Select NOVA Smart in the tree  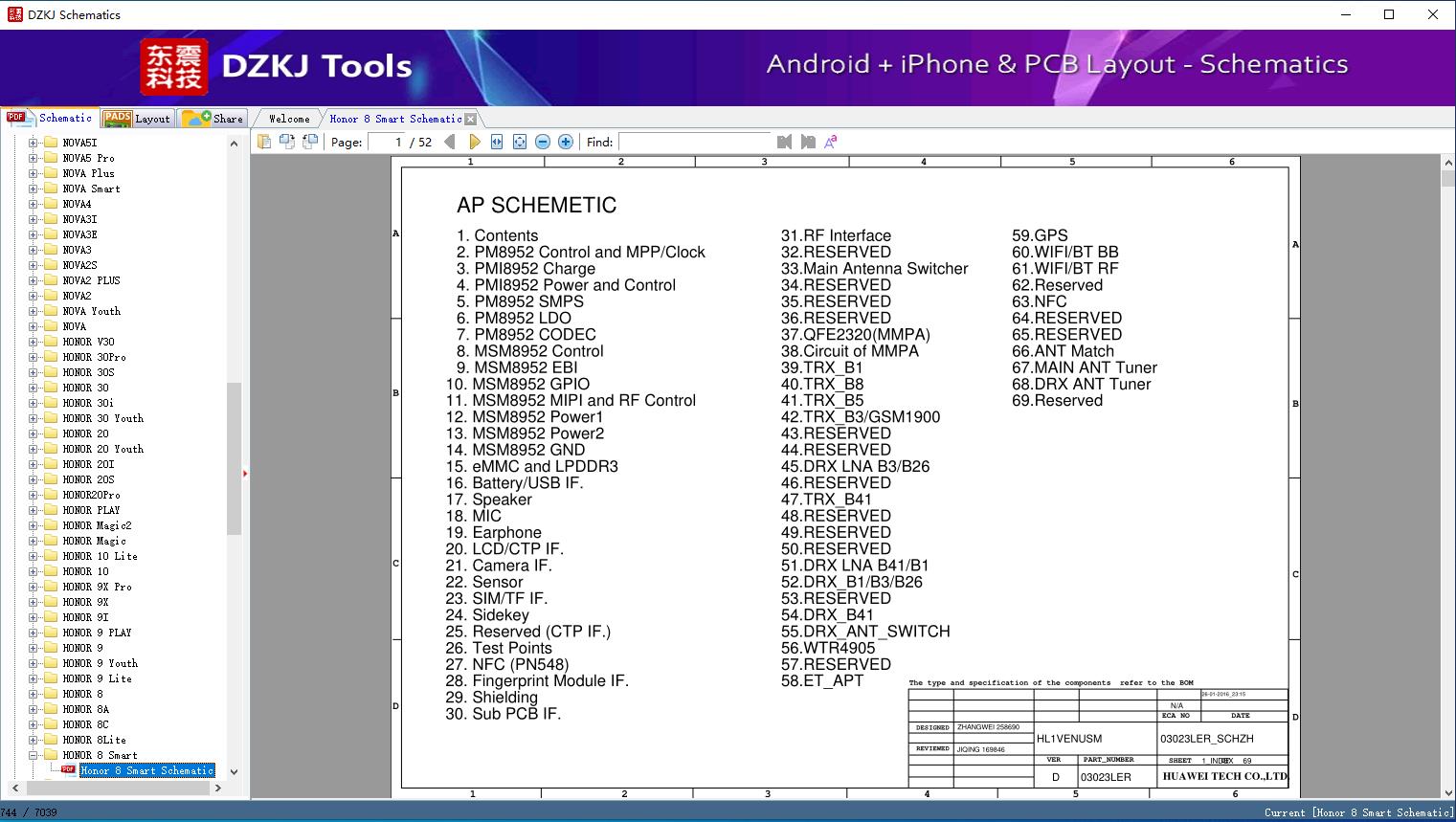click(x=92, y=189)
